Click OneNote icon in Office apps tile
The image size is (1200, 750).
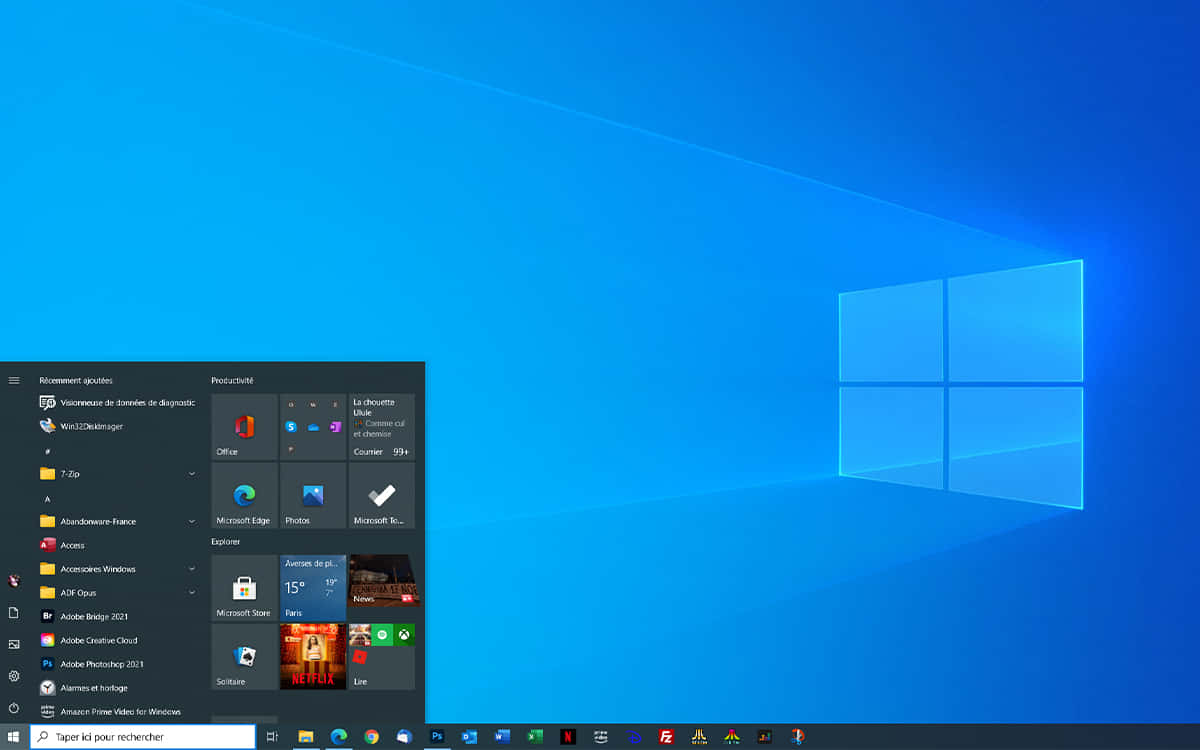click(335, 426)
